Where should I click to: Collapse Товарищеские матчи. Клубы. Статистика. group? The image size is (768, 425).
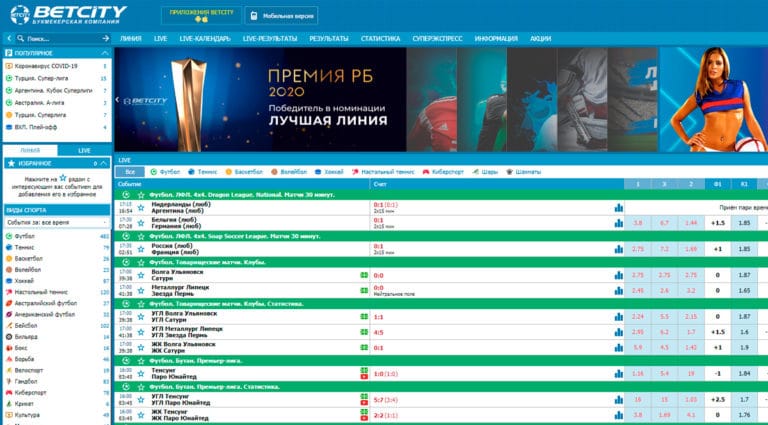coord(126,304)
